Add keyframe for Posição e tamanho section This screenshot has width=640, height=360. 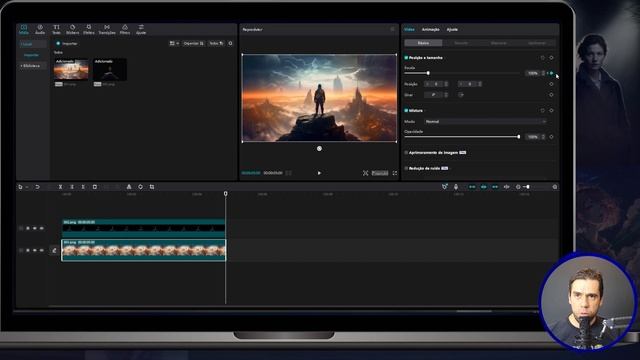pyautogui.click(x=551, y=58)
